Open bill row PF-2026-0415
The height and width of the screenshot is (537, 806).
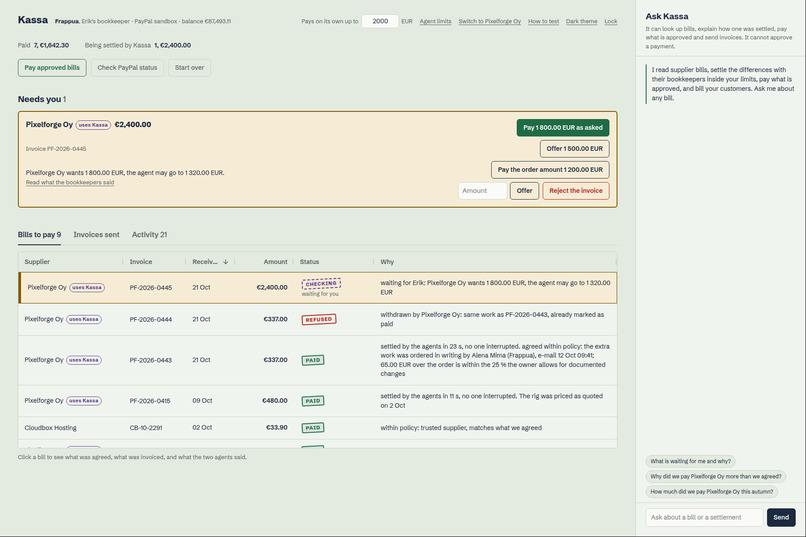318,401
